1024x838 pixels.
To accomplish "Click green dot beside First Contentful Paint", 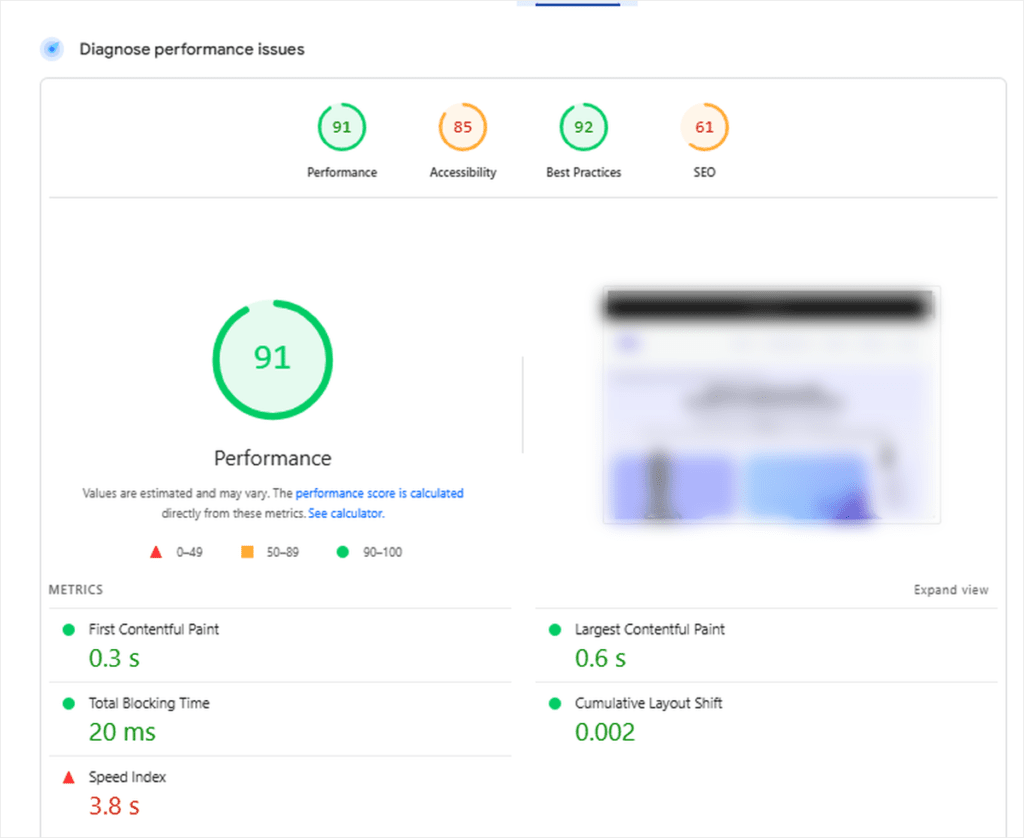I will pyautogui.click(x=69, y=630).
